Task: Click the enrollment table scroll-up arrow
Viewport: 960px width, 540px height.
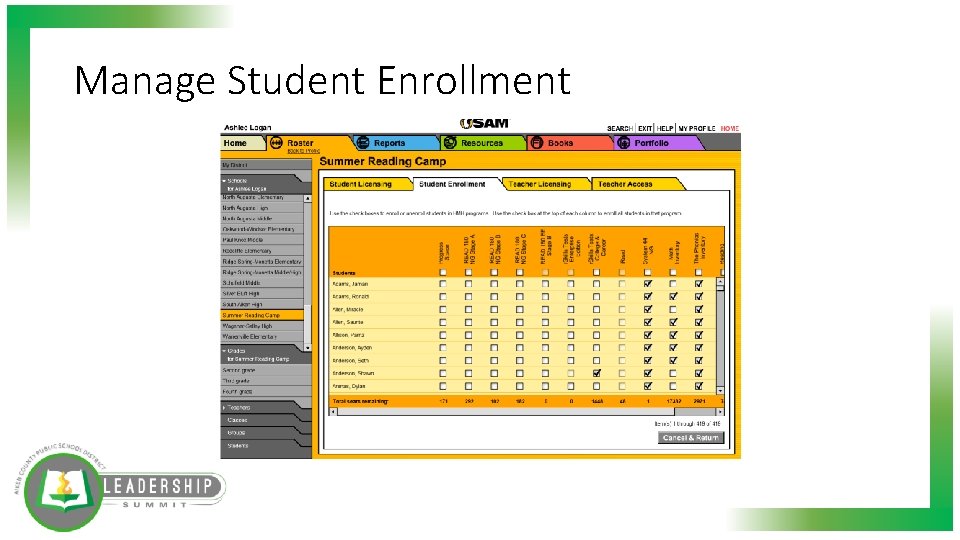Action: pos(720,282)
